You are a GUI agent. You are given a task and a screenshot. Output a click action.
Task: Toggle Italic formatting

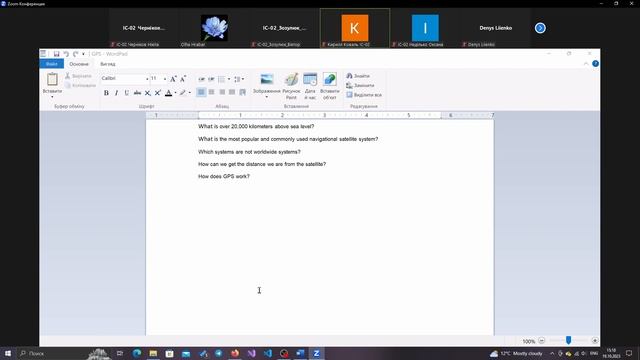[x=116, y=93]
